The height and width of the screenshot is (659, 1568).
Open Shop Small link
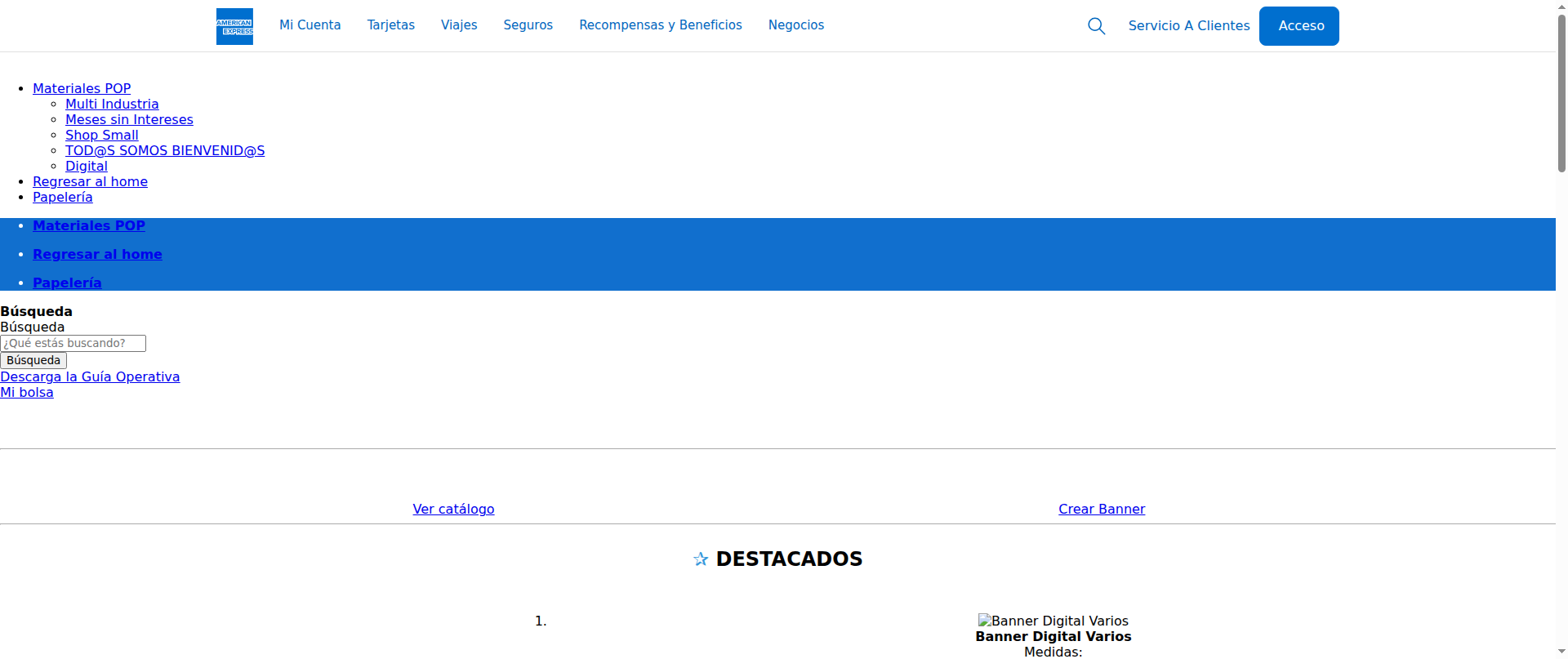tap(102, 135)
